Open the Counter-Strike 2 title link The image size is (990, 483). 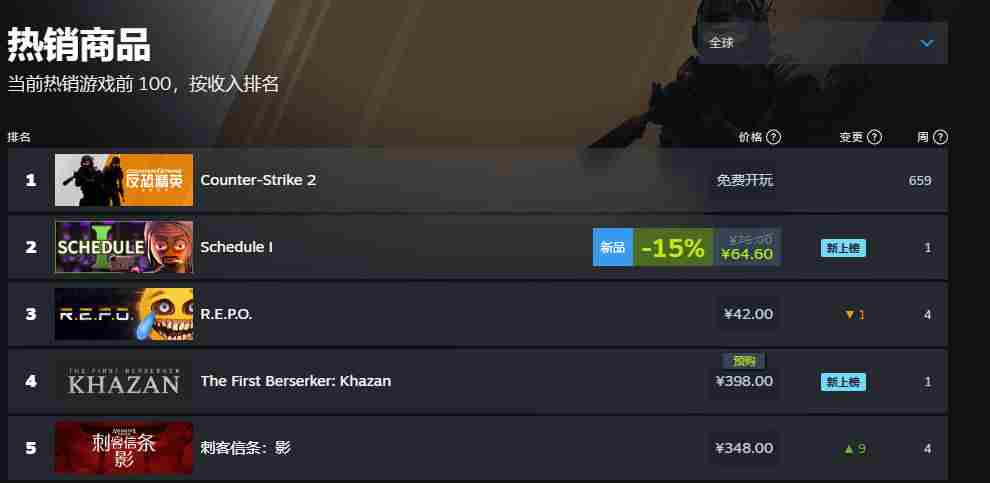click(x=258, y=180)
